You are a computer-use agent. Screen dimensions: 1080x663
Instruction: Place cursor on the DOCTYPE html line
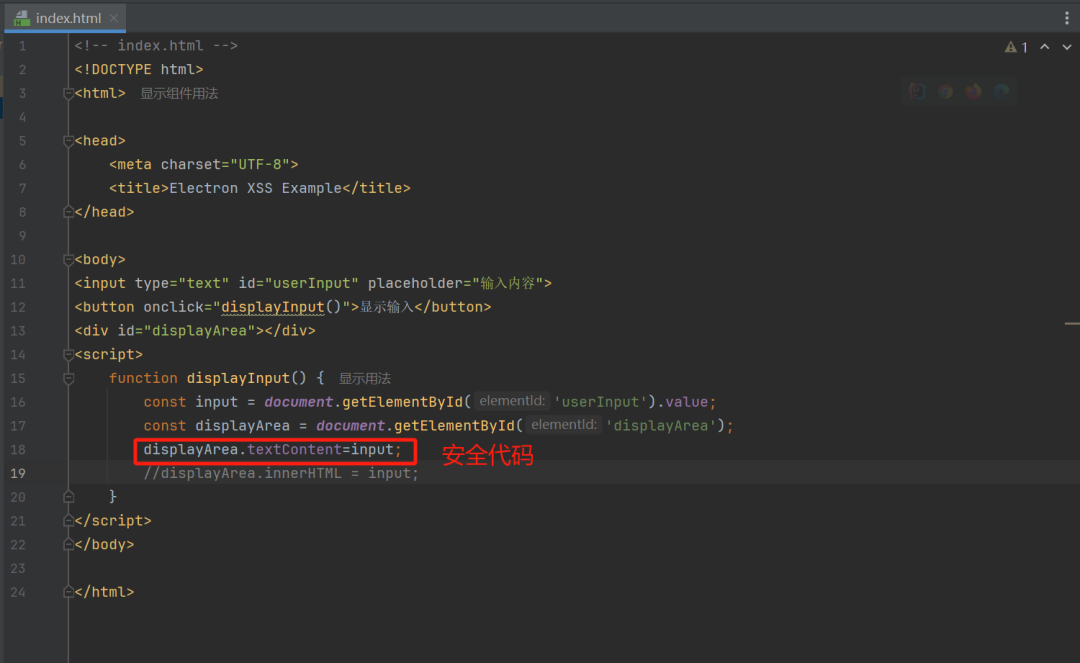tap(138, 70)
